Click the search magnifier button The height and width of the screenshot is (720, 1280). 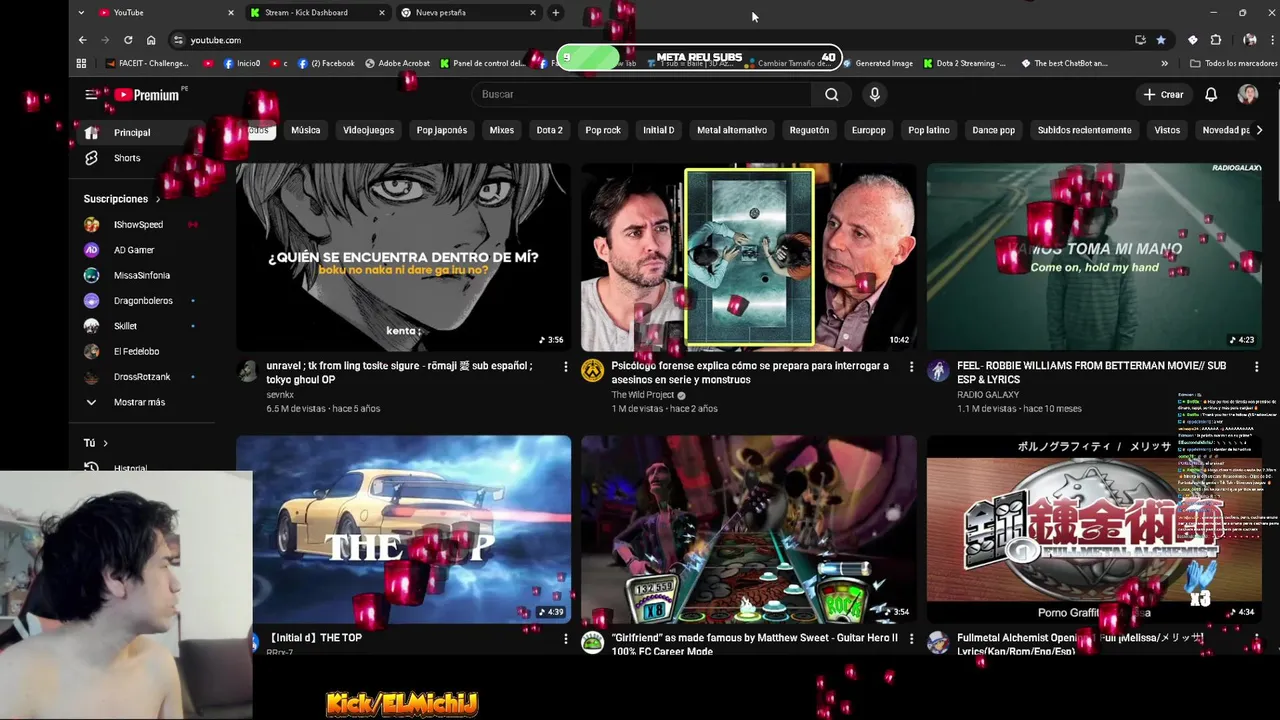[831, 94]
